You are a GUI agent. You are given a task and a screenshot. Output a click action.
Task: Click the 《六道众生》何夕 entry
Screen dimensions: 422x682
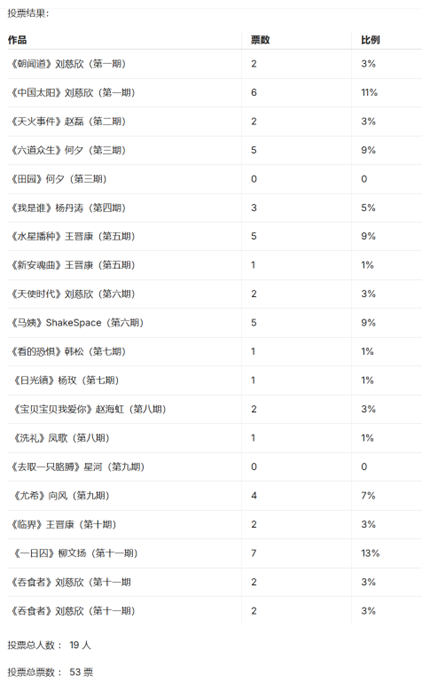(68, 150)
